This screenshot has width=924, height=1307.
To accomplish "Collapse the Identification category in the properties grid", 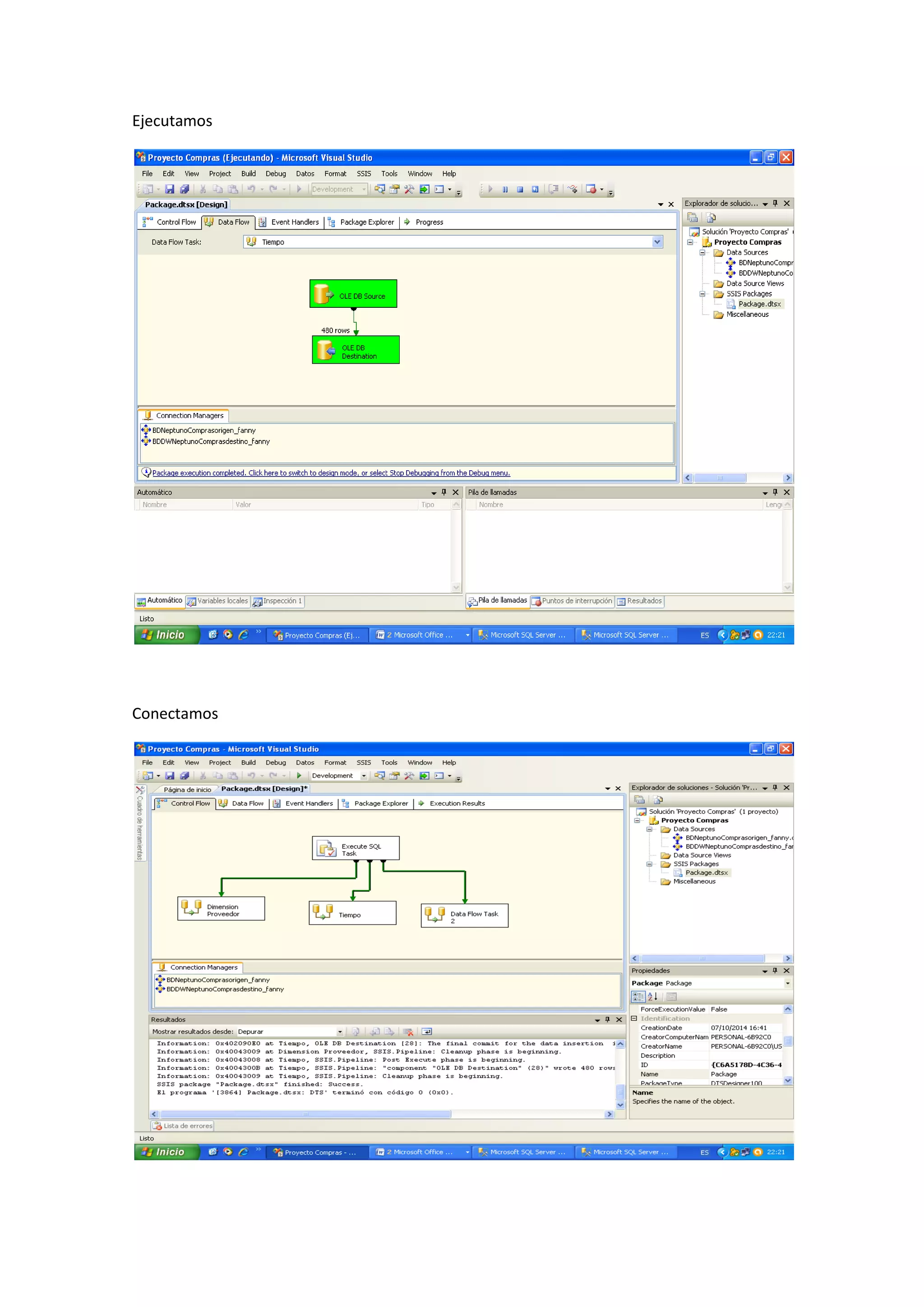I will point(634,1019).
